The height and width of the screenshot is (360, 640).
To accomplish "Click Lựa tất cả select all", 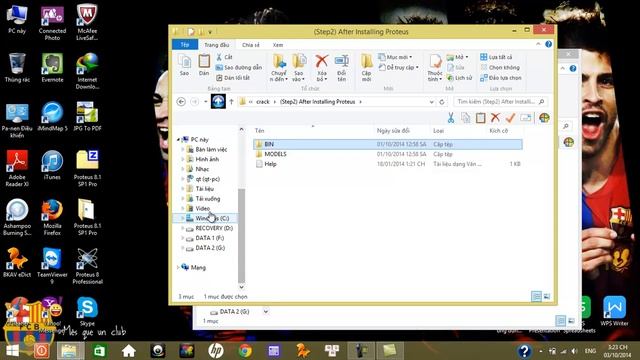I will pos(496,57).
